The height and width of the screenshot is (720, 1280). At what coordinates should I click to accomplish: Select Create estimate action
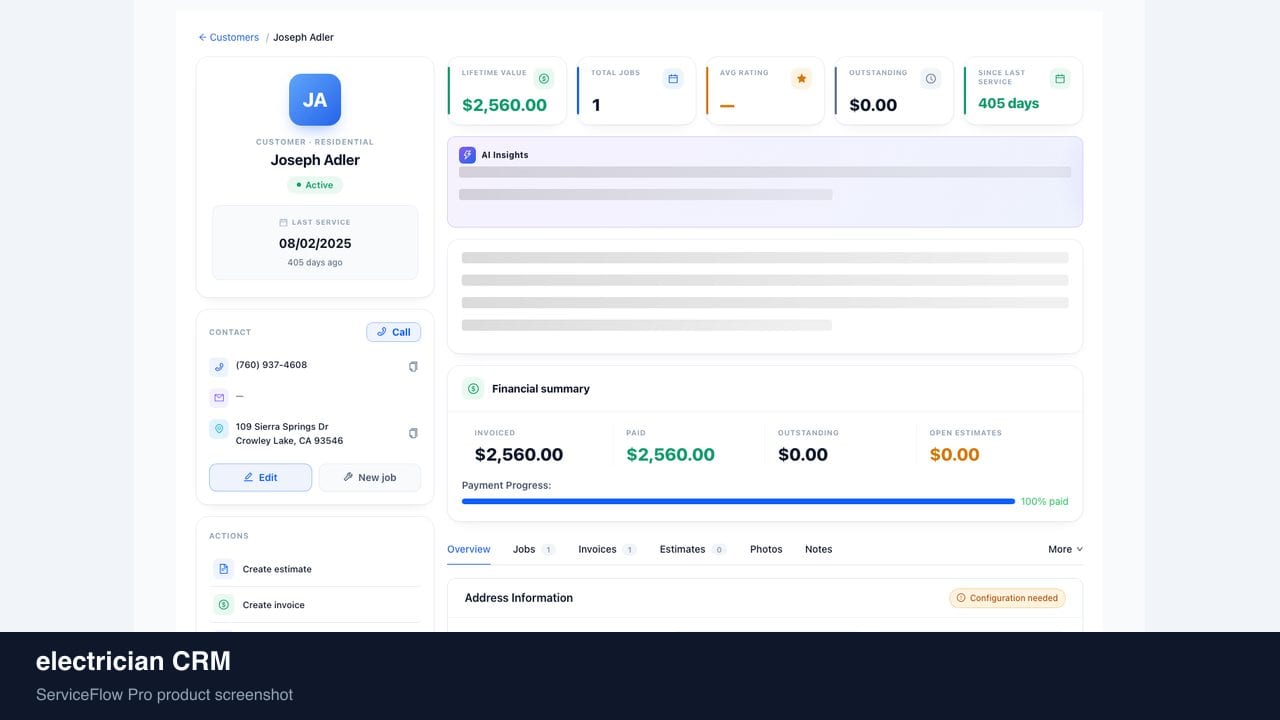point(315,569)
